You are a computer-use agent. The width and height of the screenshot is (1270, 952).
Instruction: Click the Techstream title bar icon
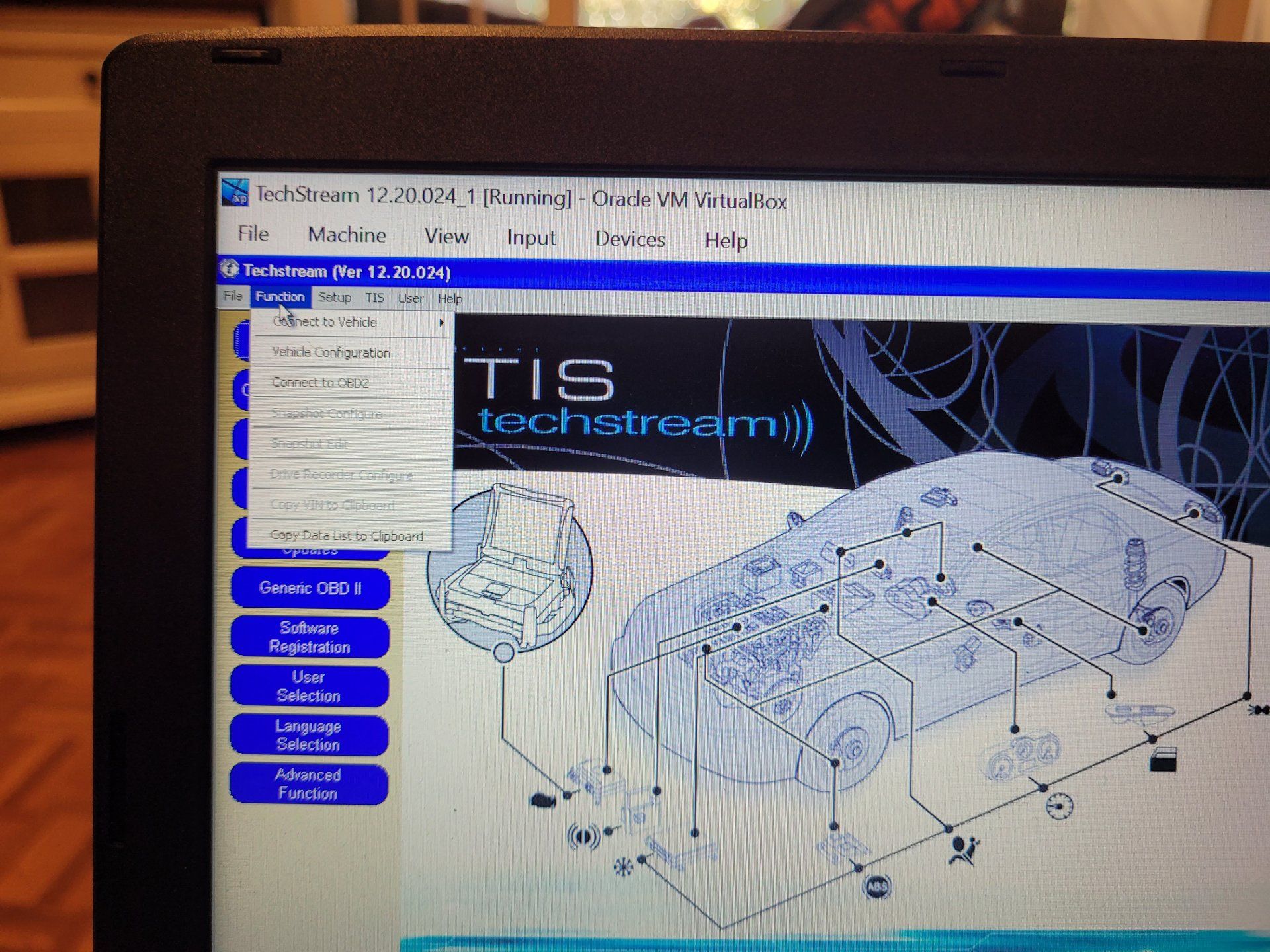click(x=229, y=269)
